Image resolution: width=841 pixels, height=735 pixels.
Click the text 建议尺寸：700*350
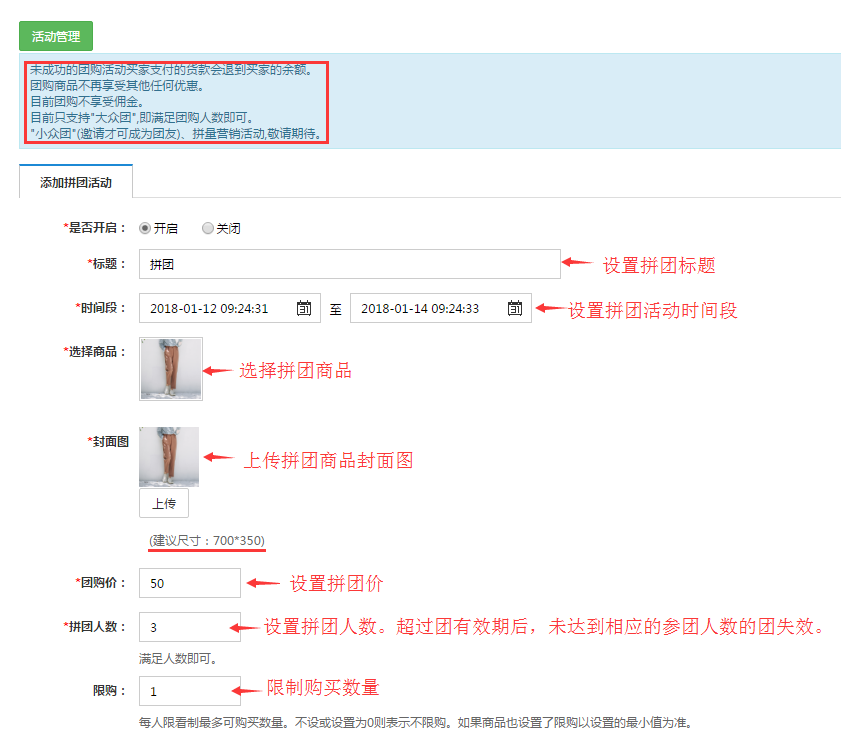(207, 540)
